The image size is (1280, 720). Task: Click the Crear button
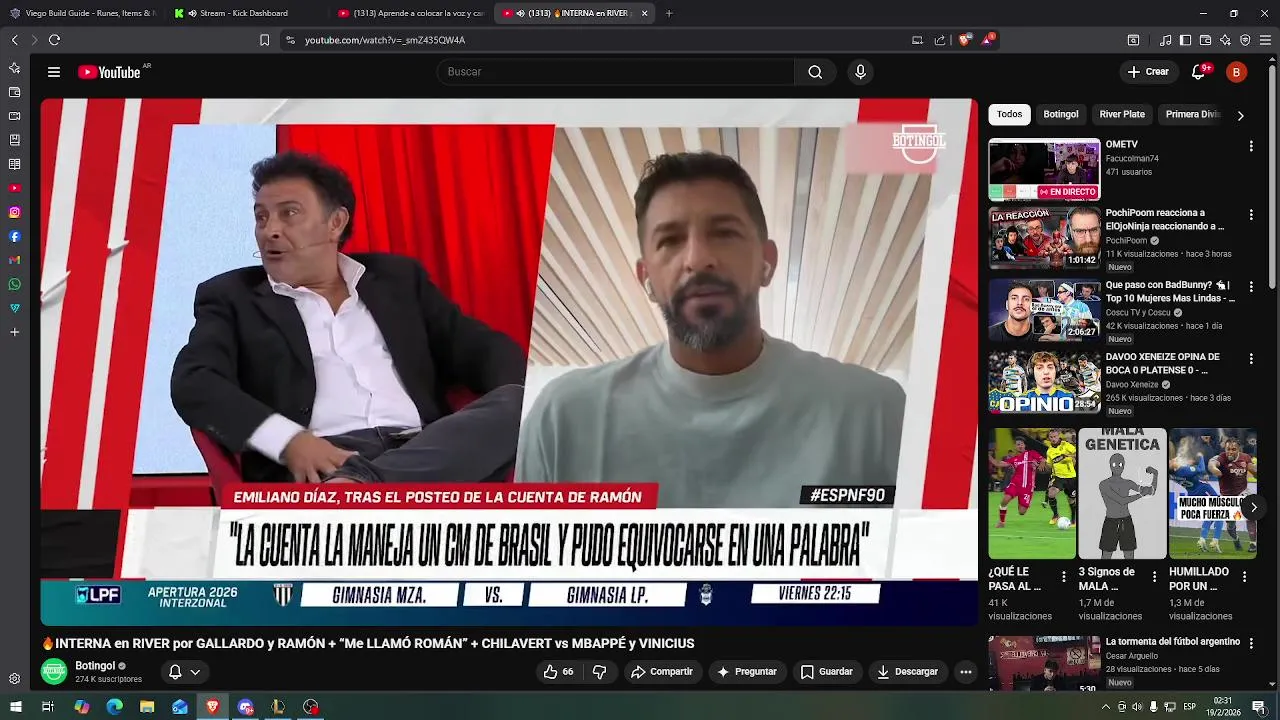click(1148, 72)
